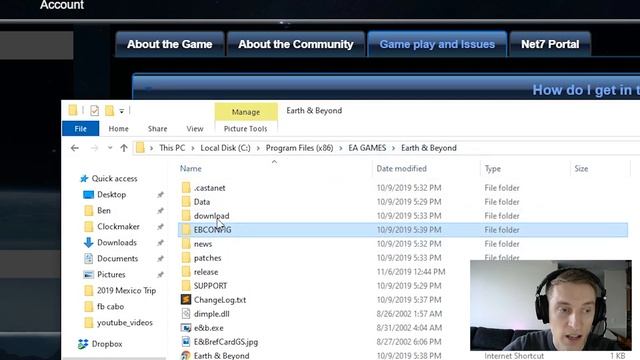Select the patches folder icon
This screenshot has width=640, height=360.
(186, 258)
